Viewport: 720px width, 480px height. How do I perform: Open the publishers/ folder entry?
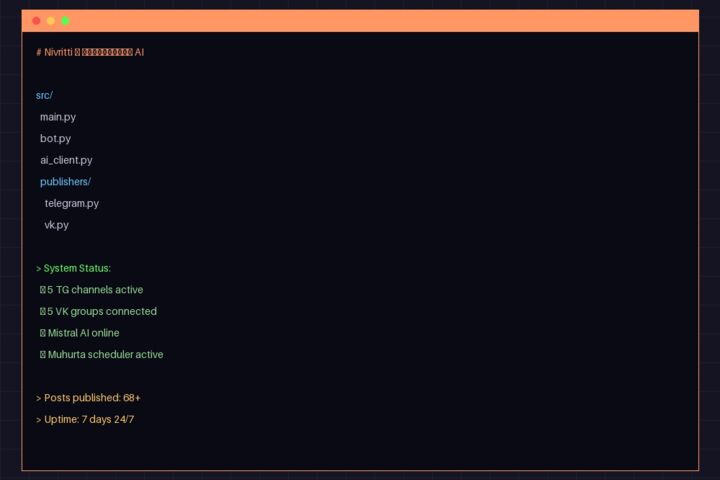65,182
